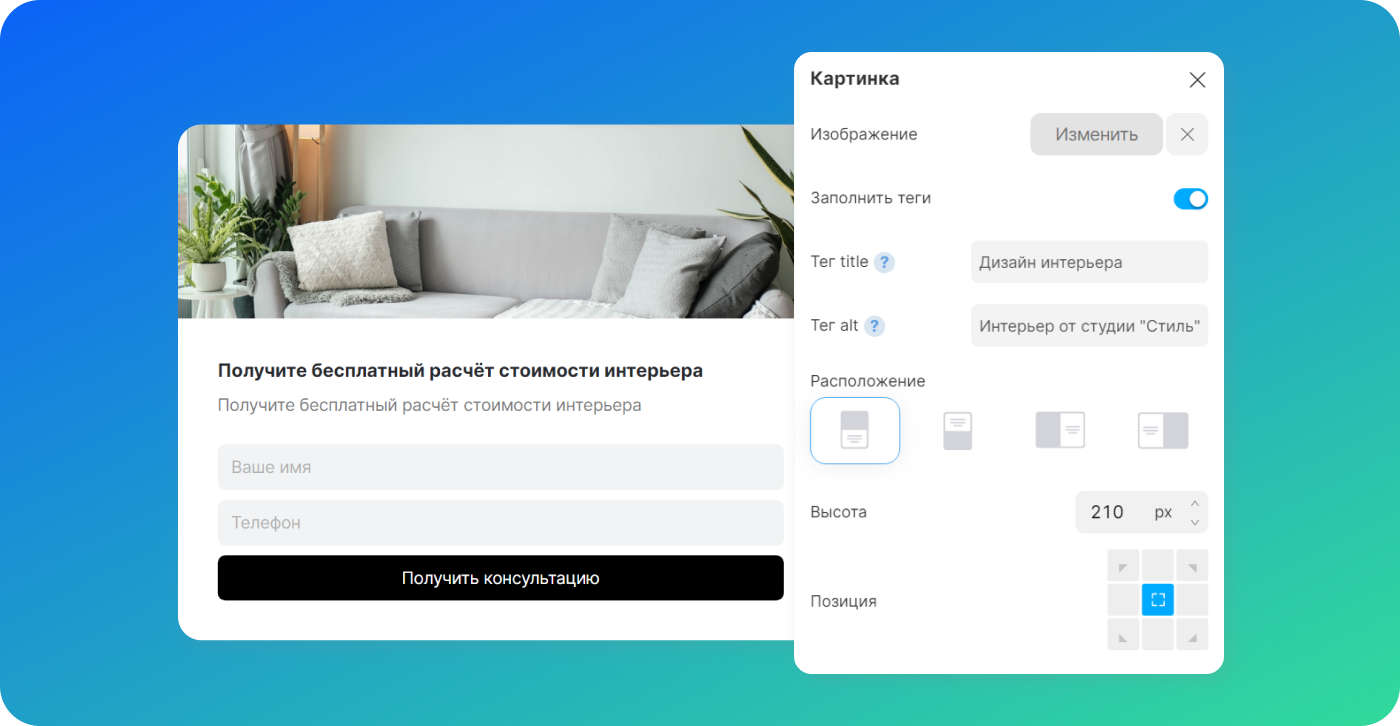Edit the Тег title field Дизайн интерьера

coord(1089,262)
